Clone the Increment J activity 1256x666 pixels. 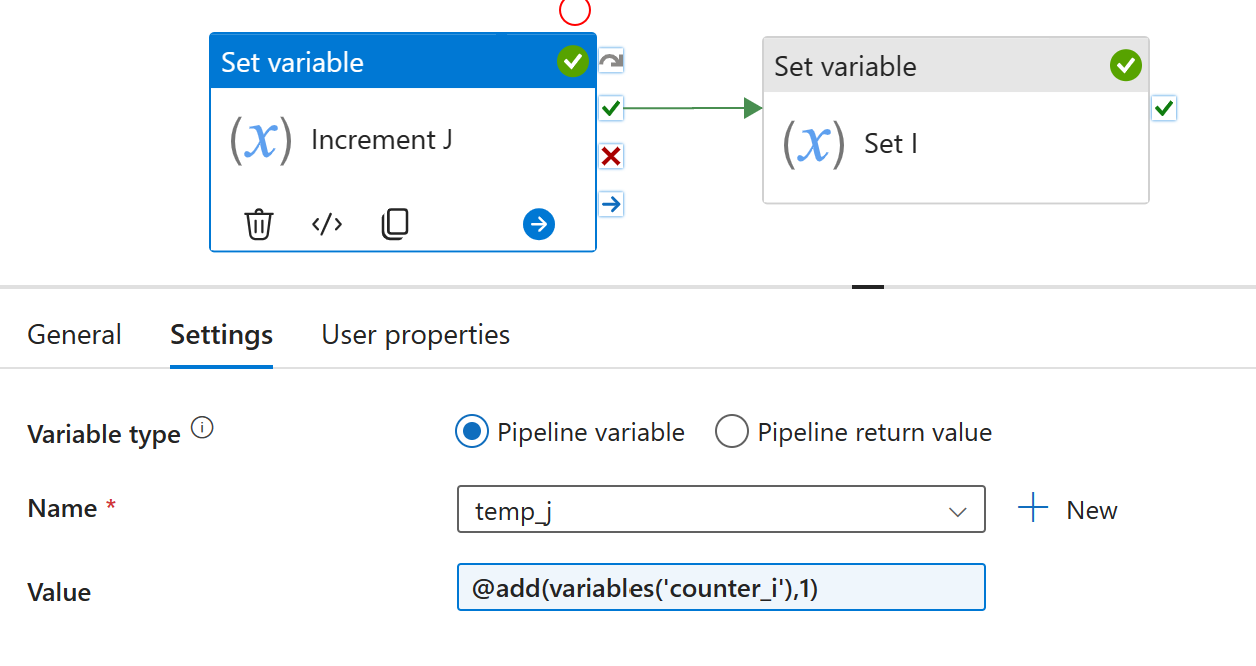[x=395, y=224]
